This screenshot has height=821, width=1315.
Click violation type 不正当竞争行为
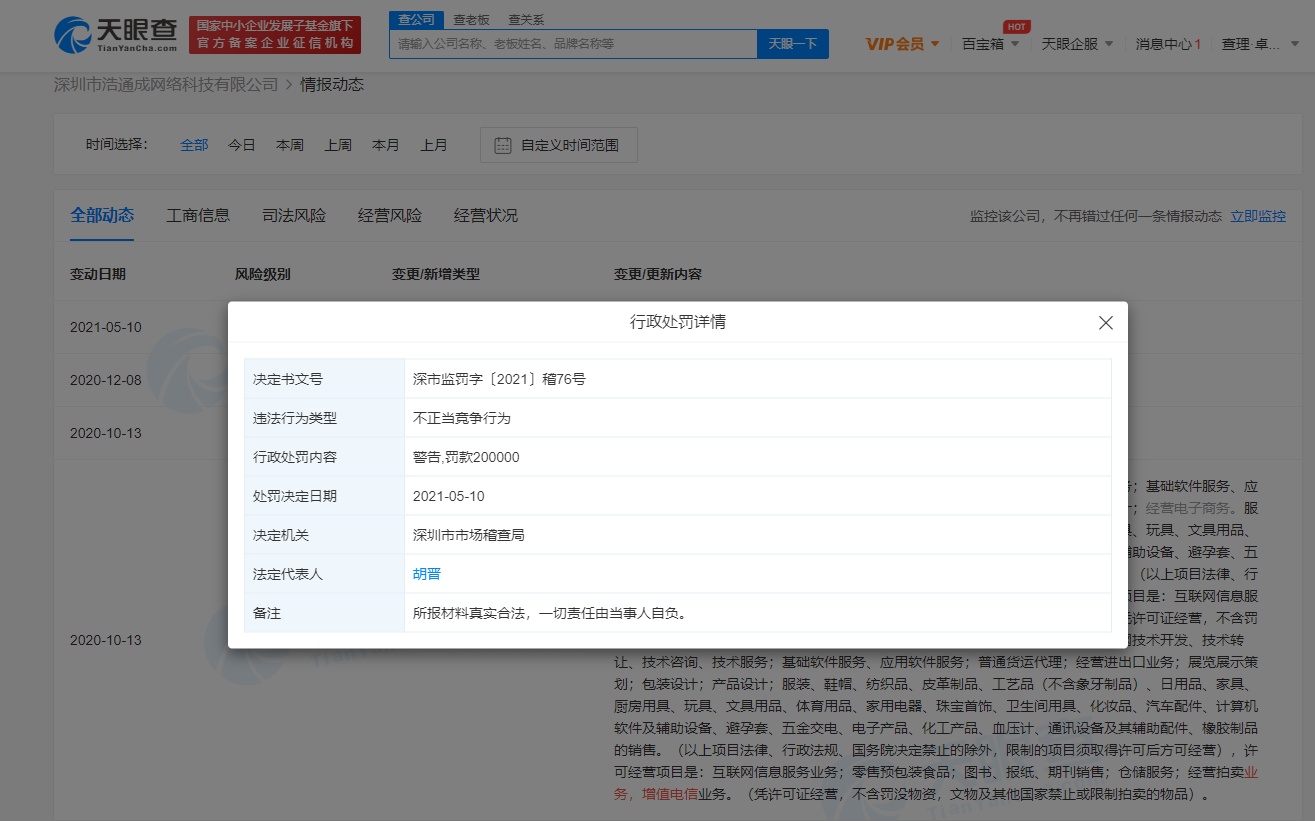click(x=462, y=418)
